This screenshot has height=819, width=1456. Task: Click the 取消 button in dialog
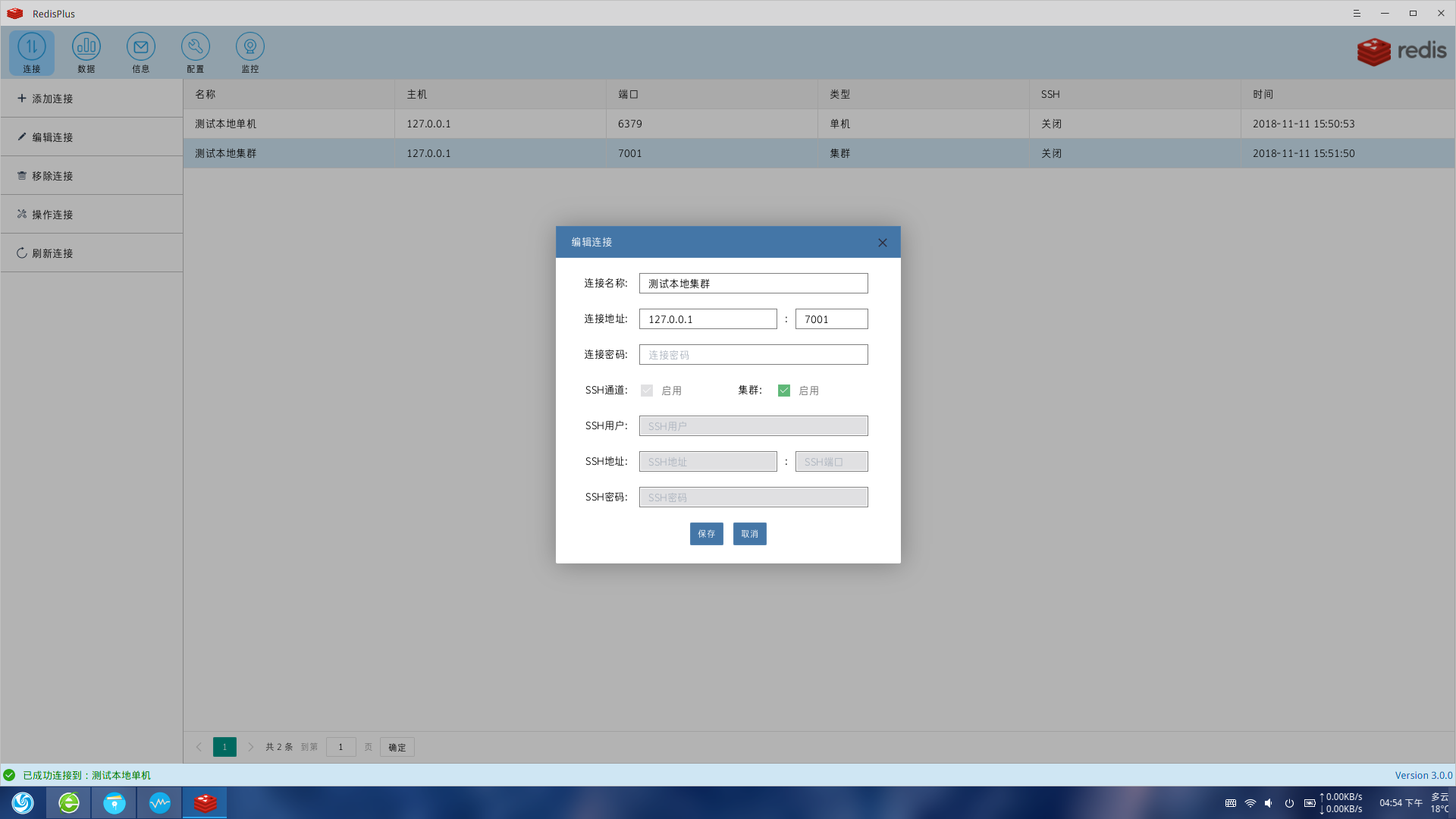(749, 533)
